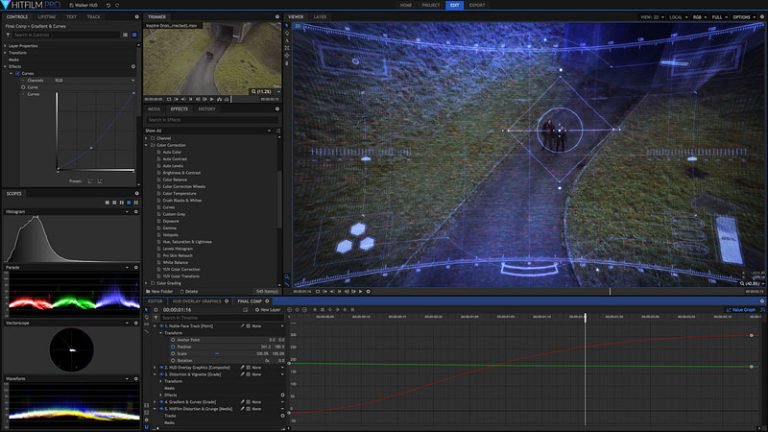This screenshot has width=768, height=432.
Task: Open the Effects panel options gear
Action: [277, 109]
